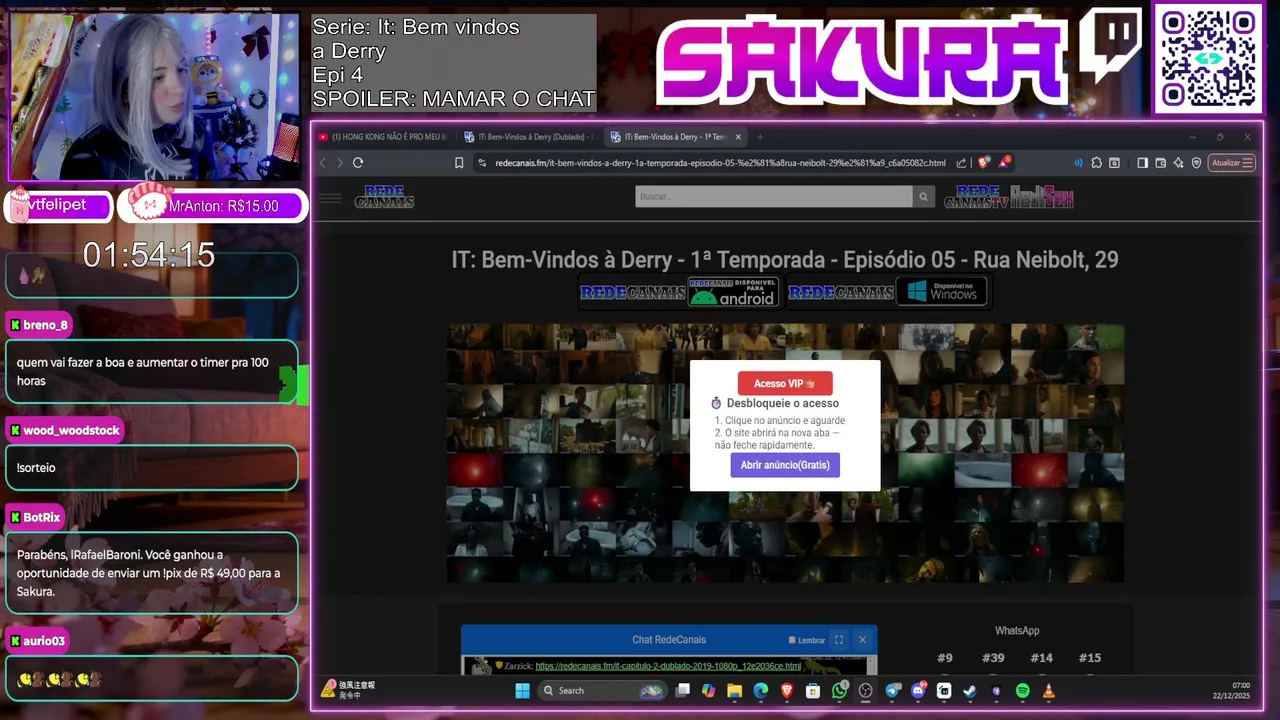Open Microsoft Store from the taskbar
1280x720 pixels.
pyautogui.click(x=813, y=691)
